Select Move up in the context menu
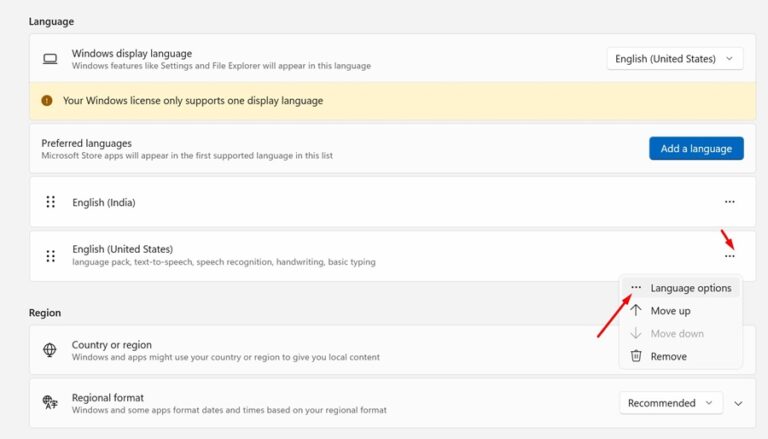The height and width of the screenshot is (439, 768). coord(670,311)
